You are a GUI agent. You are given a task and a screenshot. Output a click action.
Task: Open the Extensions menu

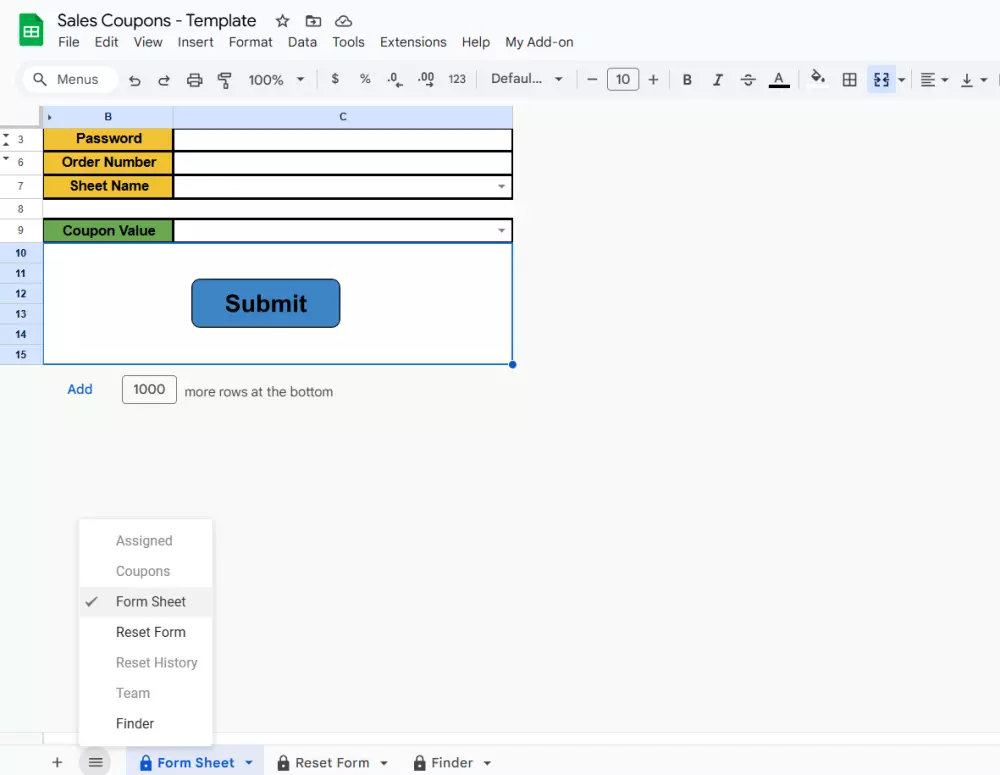(x=413, y=42)
